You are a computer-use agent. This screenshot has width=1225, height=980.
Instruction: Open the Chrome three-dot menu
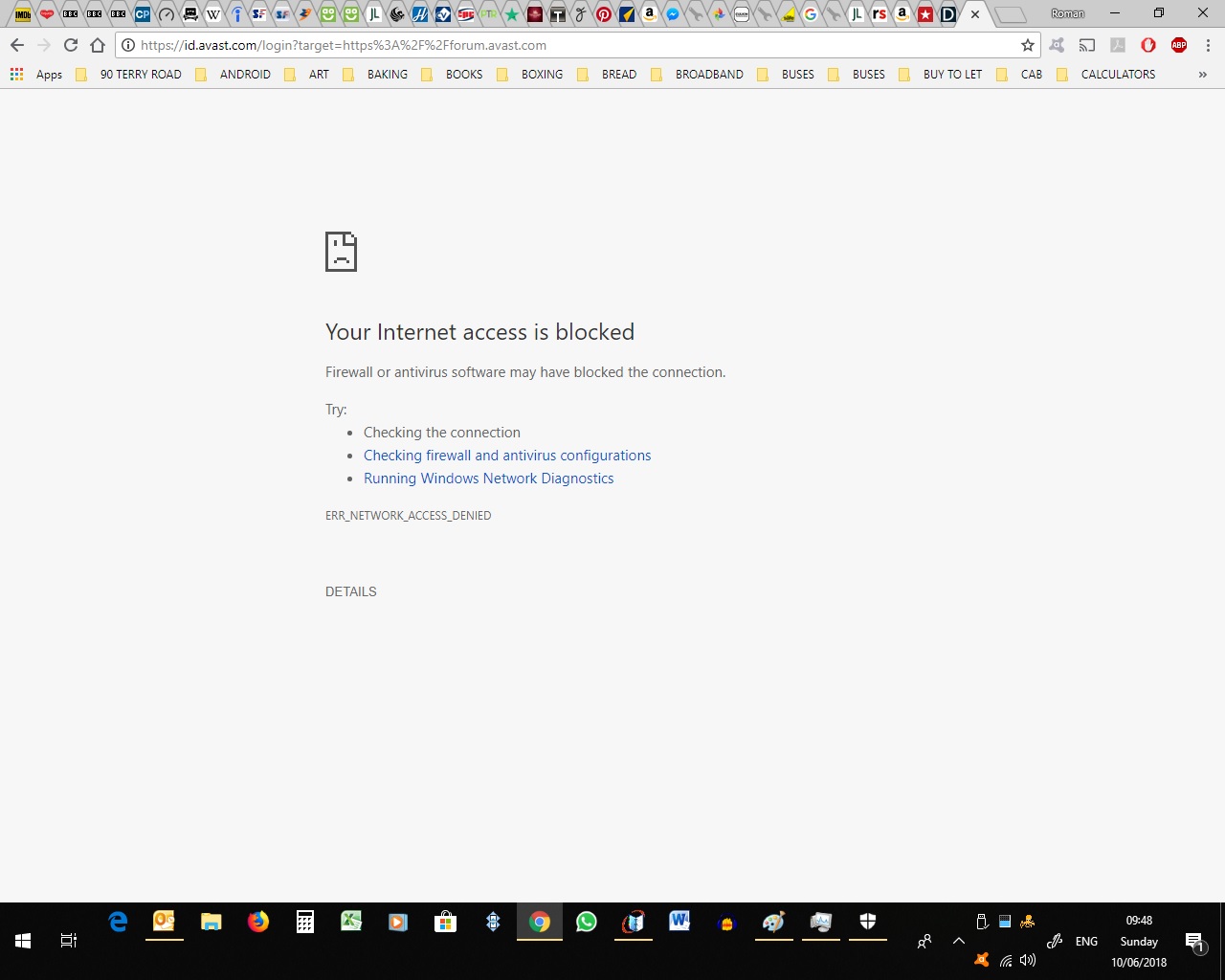(1208, 45)
